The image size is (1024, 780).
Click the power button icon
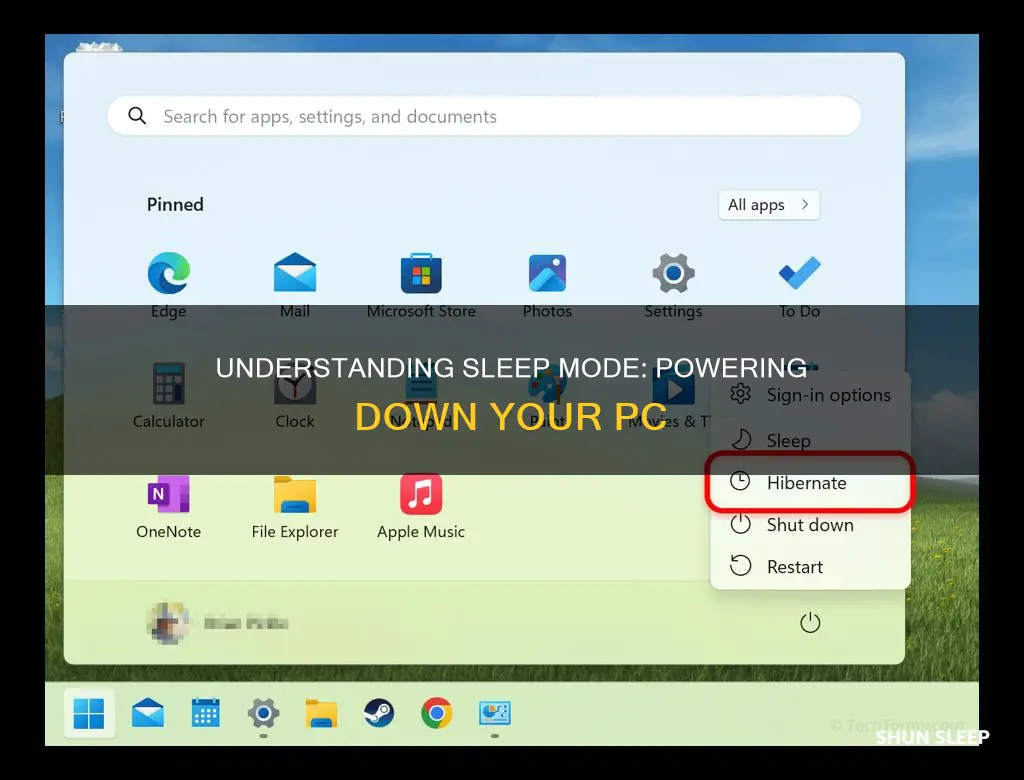click(810, 623)
